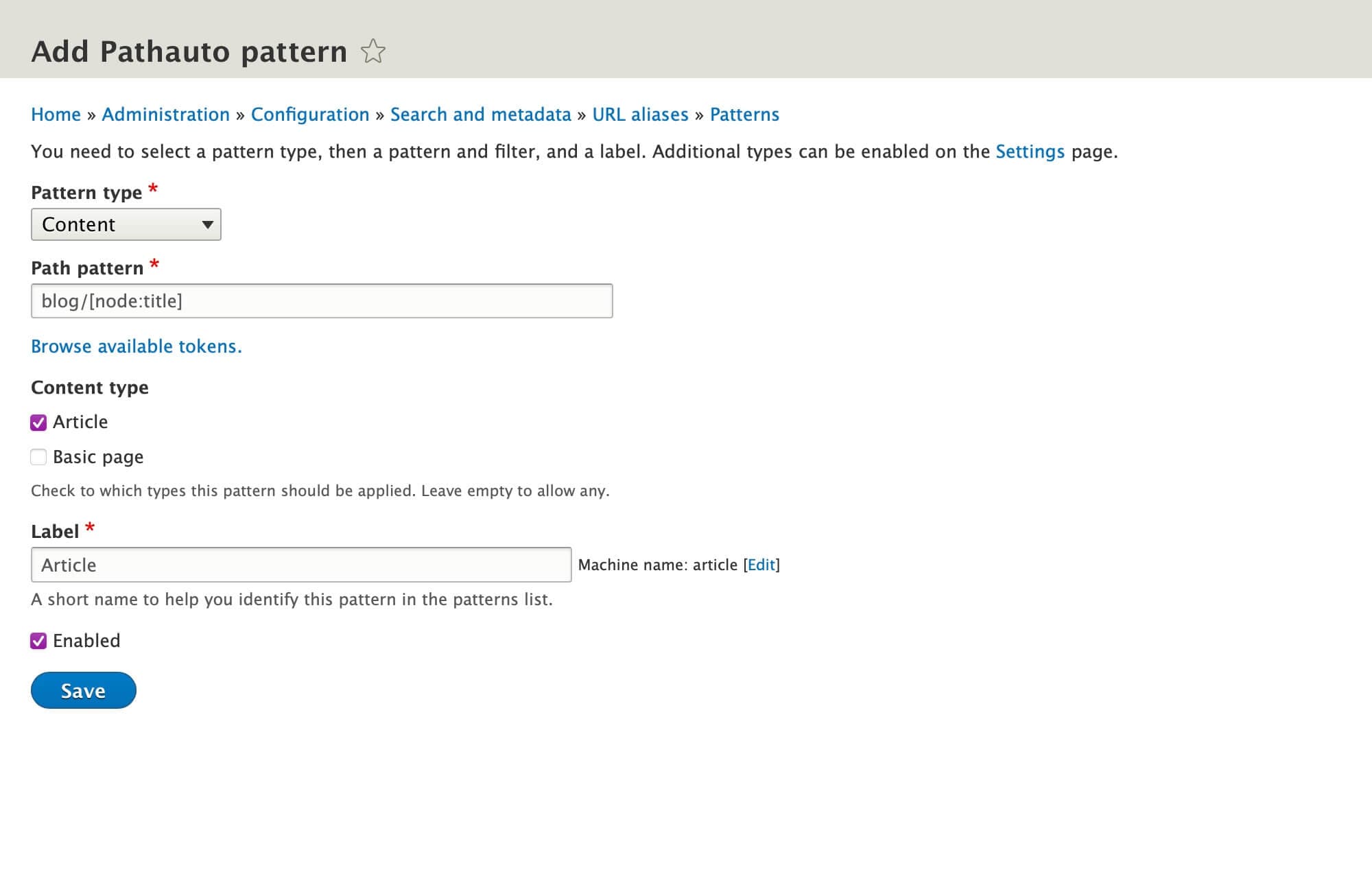The width and height of the screenshot is (1372, 892).
Task: Click the Article checkbox label text
Action: [80, 422]
